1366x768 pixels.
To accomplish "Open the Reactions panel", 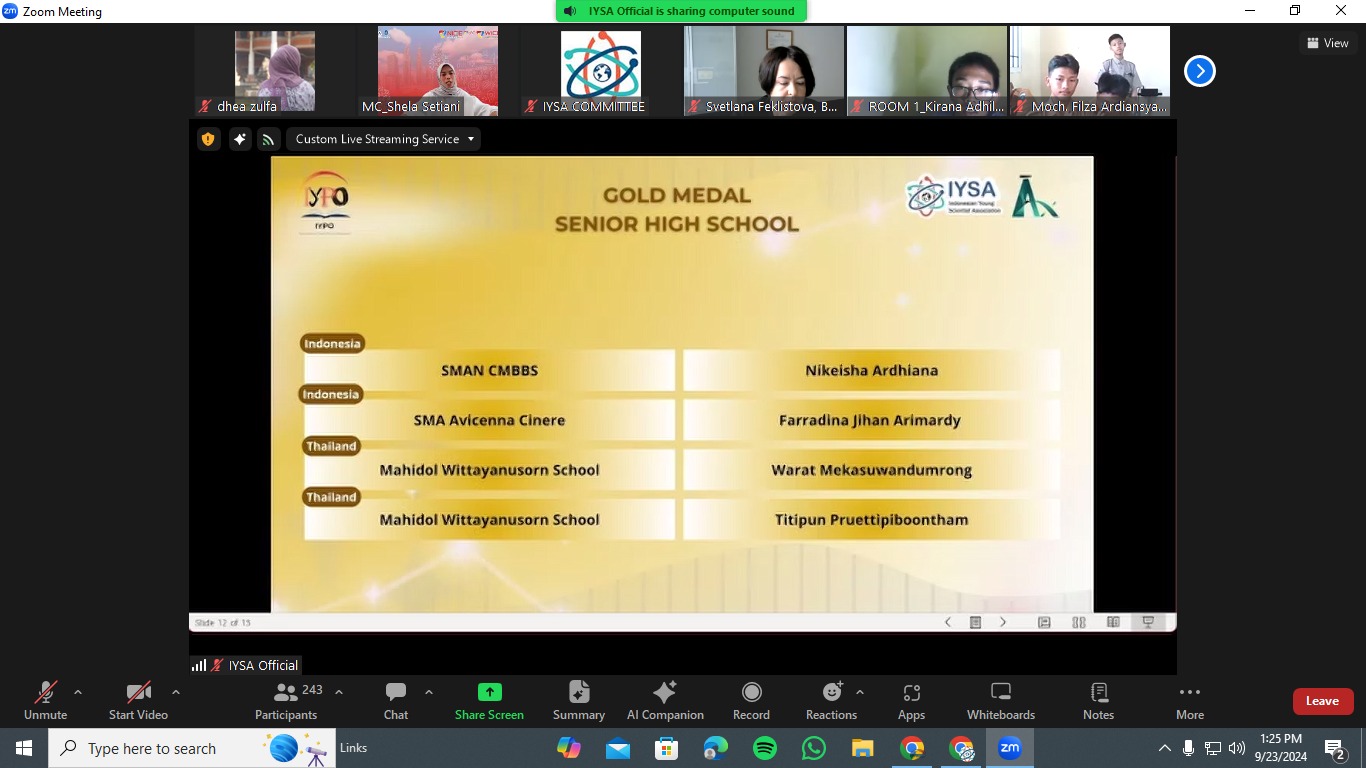I will click(x=831, y=700).
